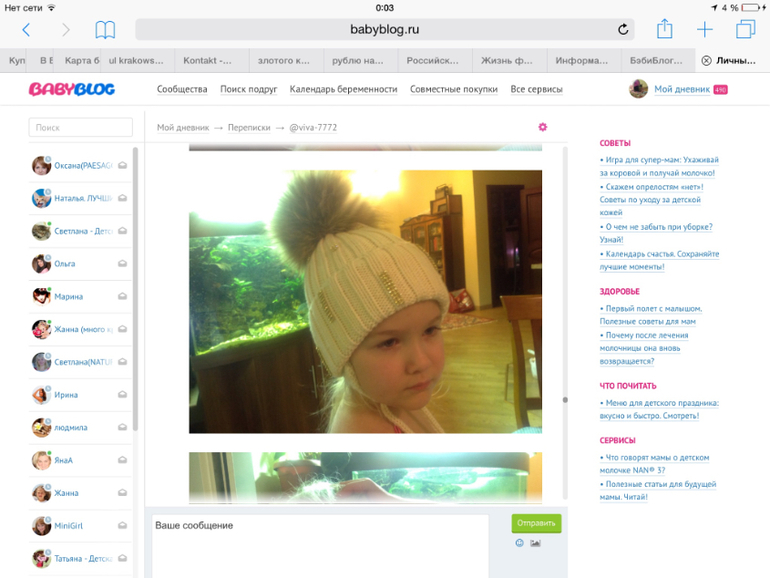
Task: Open the Переписки breadcrumb link
Action: (249, 128)
